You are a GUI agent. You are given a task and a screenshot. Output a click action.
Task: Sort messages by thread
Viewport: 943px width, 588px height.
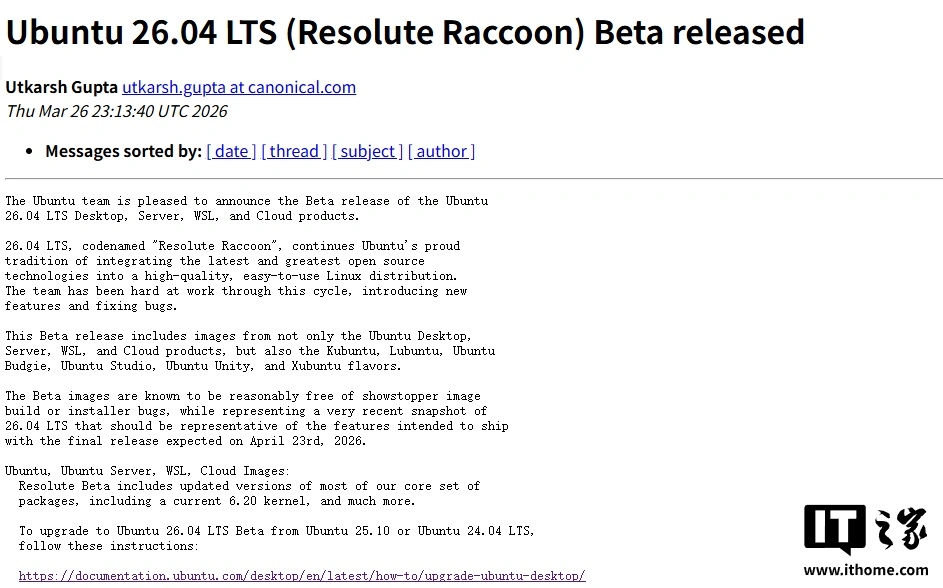294,151
